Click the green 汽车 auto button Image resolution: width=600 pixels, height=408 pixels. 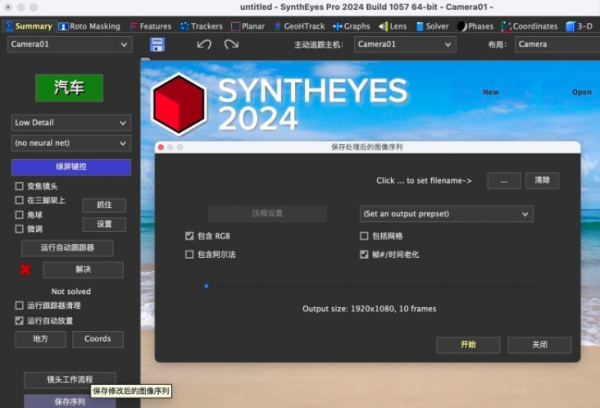69,88
